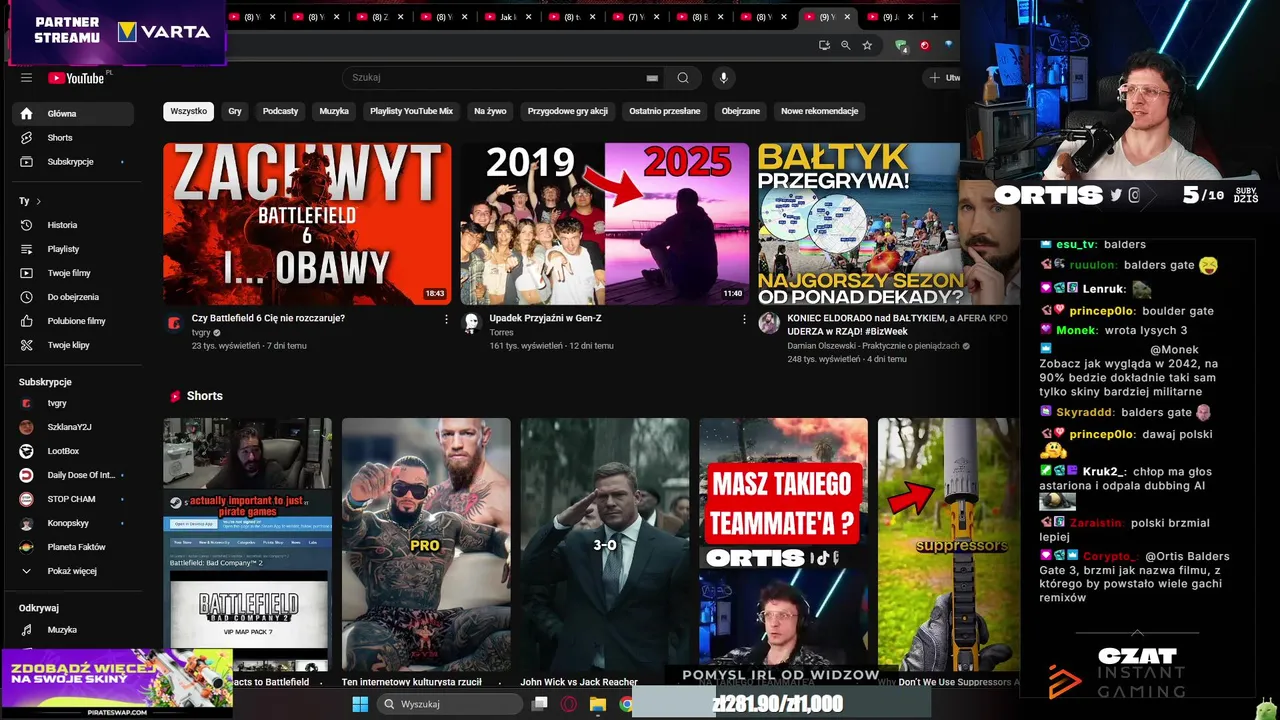Click the search magnifier button
This screenshot has width=1280, height=720.
coord(683,78)
